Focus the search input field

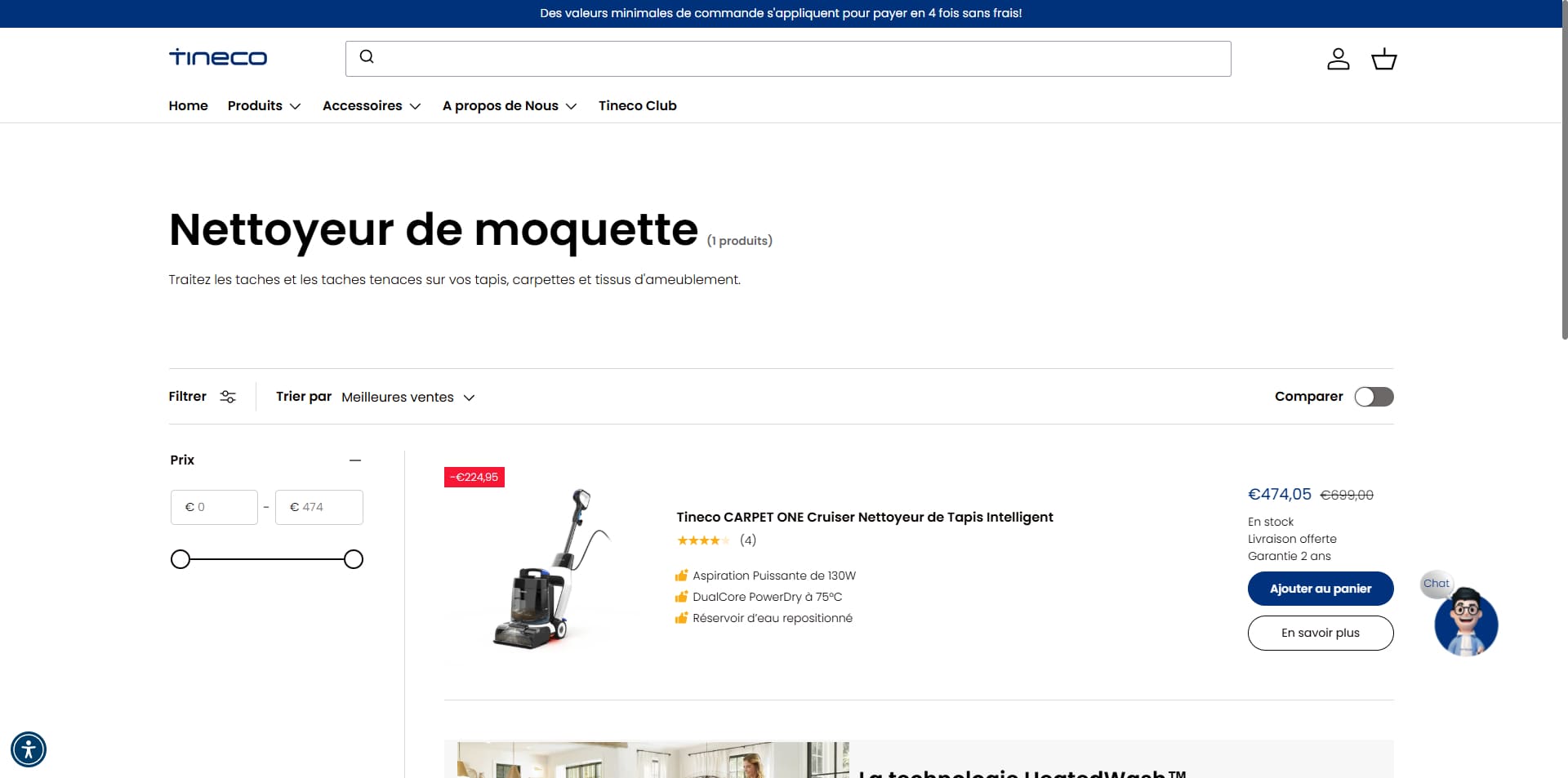pos(788,59)
